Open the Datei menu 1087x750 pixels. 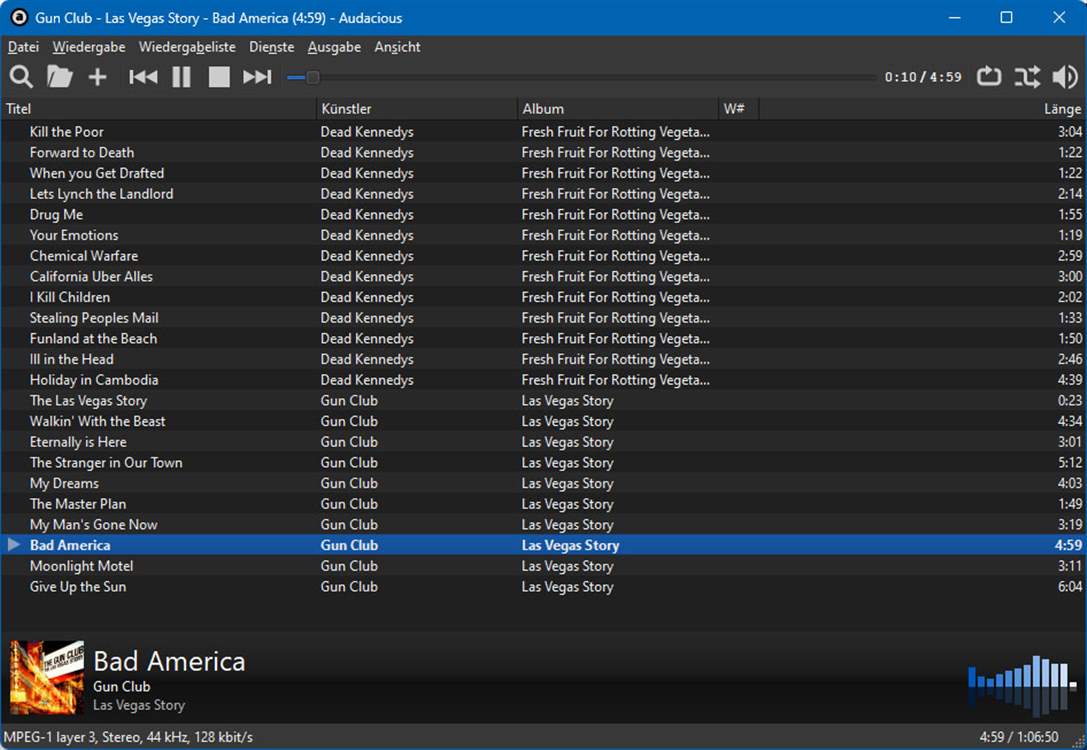(x=23, y=46)
